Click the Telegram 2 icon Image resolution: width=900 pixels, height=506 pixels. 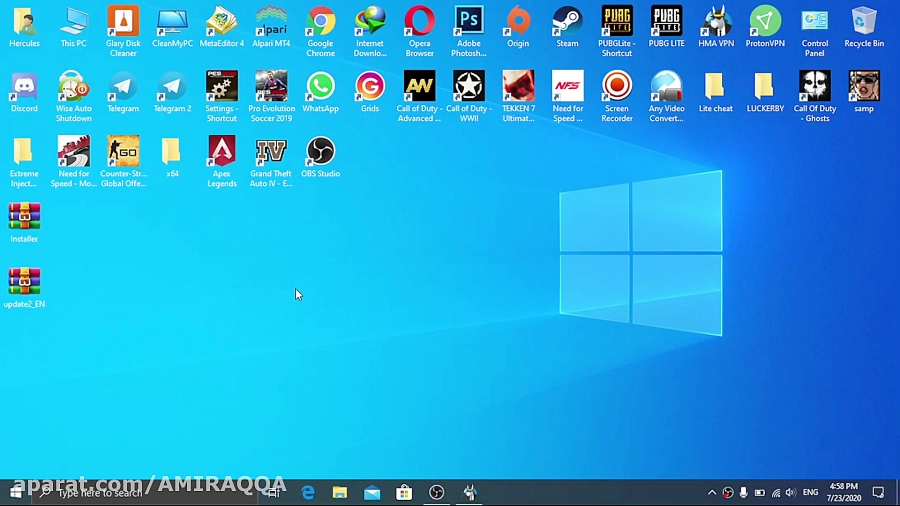[172, 92]
